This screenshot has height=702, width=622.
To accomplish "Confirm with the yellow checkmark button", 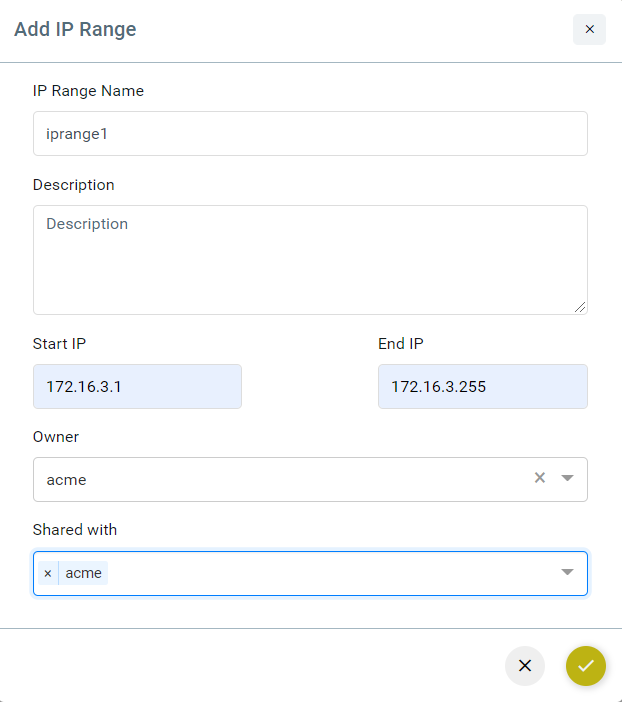I will [x=586, y=666].
